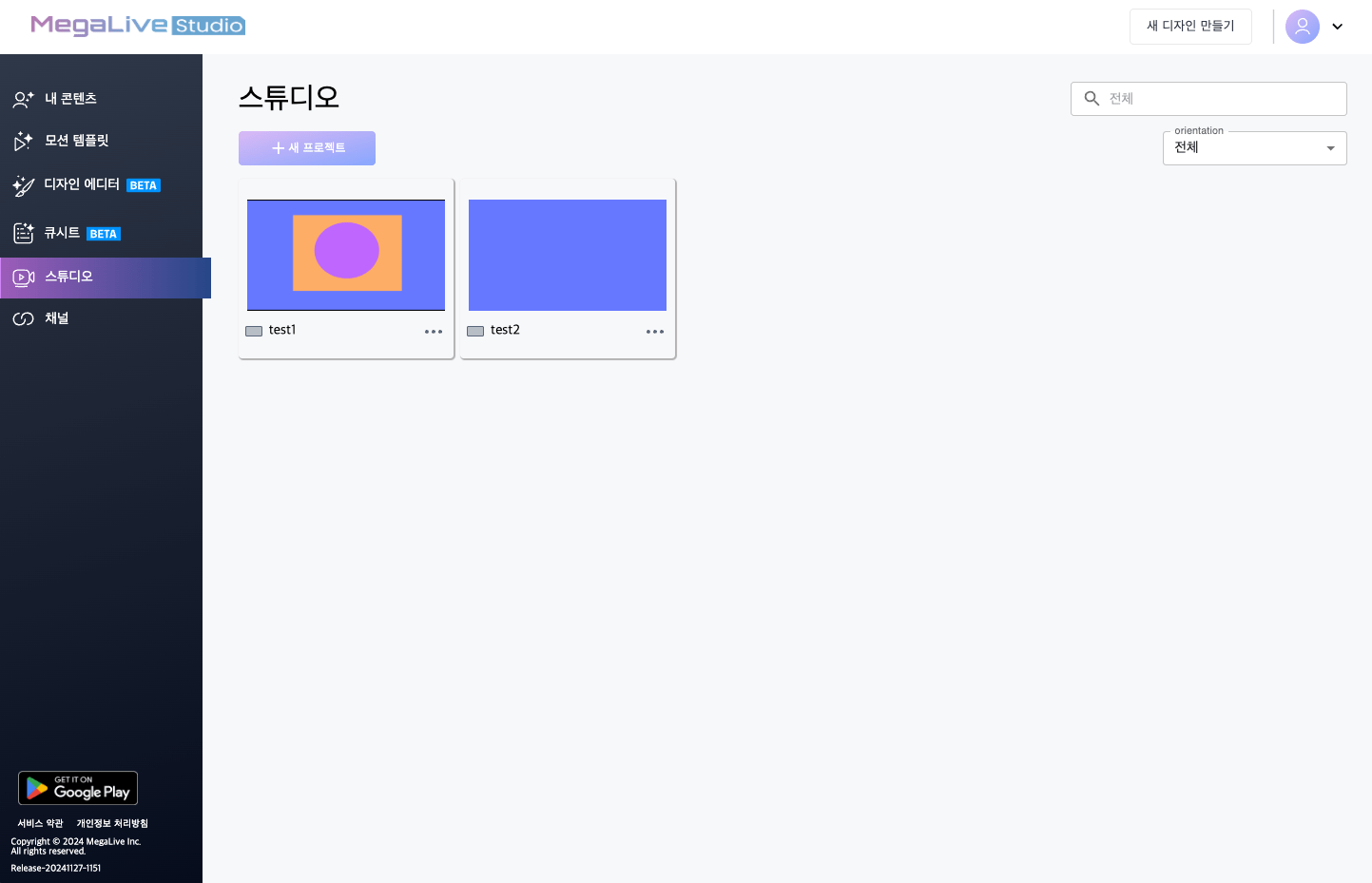This screenshot has width=1372, height=883.
Task: Open the 개인정보 처리방침 link
Action: [112, 823]
